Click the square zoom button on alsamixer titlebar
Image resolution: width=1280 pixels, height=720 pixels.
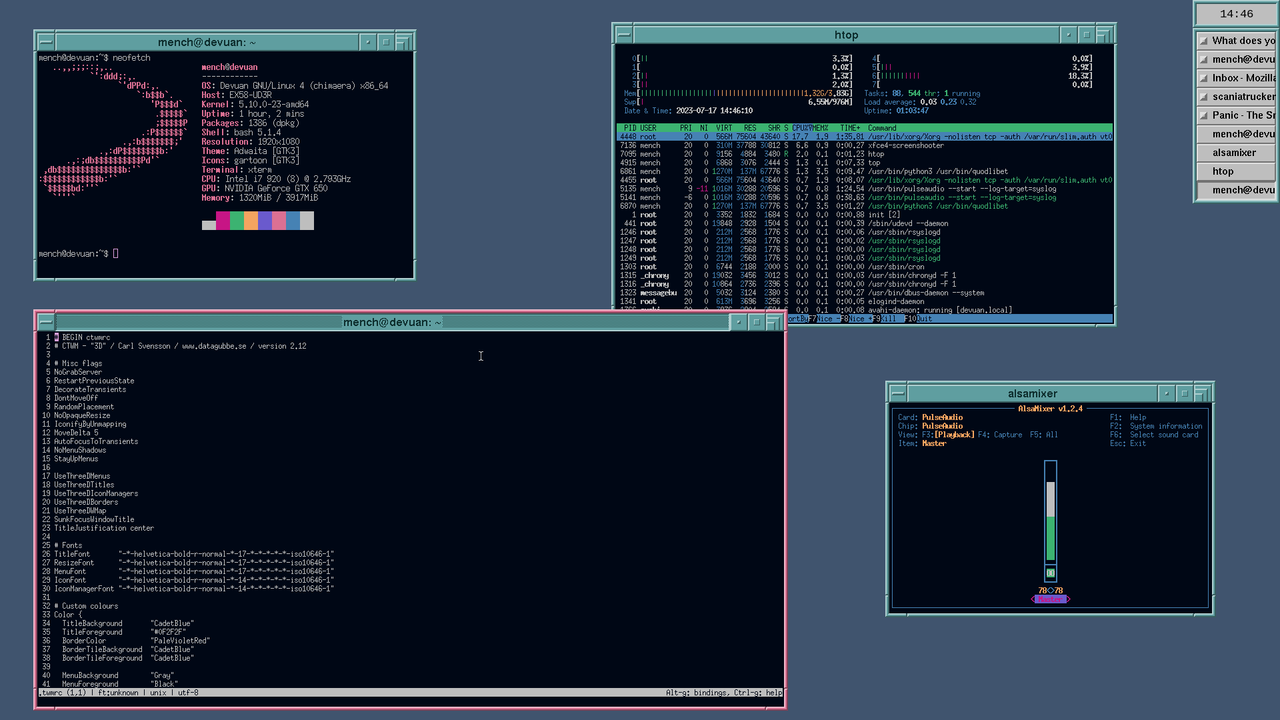tap(1183, 393)
